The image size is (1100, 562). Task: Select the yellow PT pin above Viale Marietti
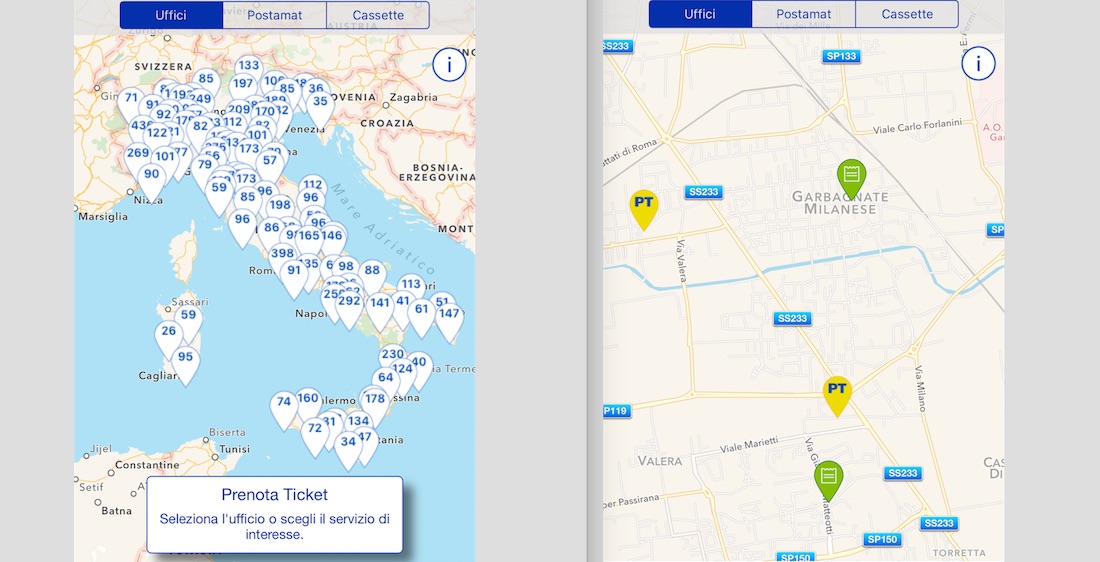pyautogui.click(x=837, y=391)
